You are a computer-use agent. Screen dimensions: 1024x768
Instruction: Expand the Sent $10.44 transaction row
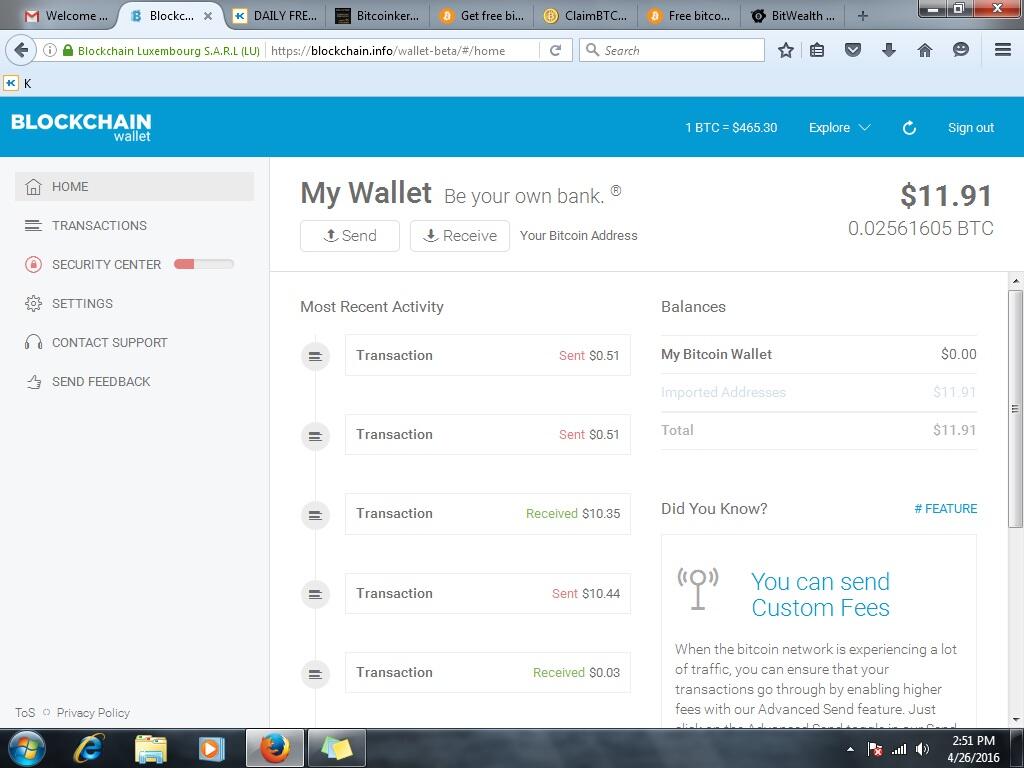(x=487, y=593)
